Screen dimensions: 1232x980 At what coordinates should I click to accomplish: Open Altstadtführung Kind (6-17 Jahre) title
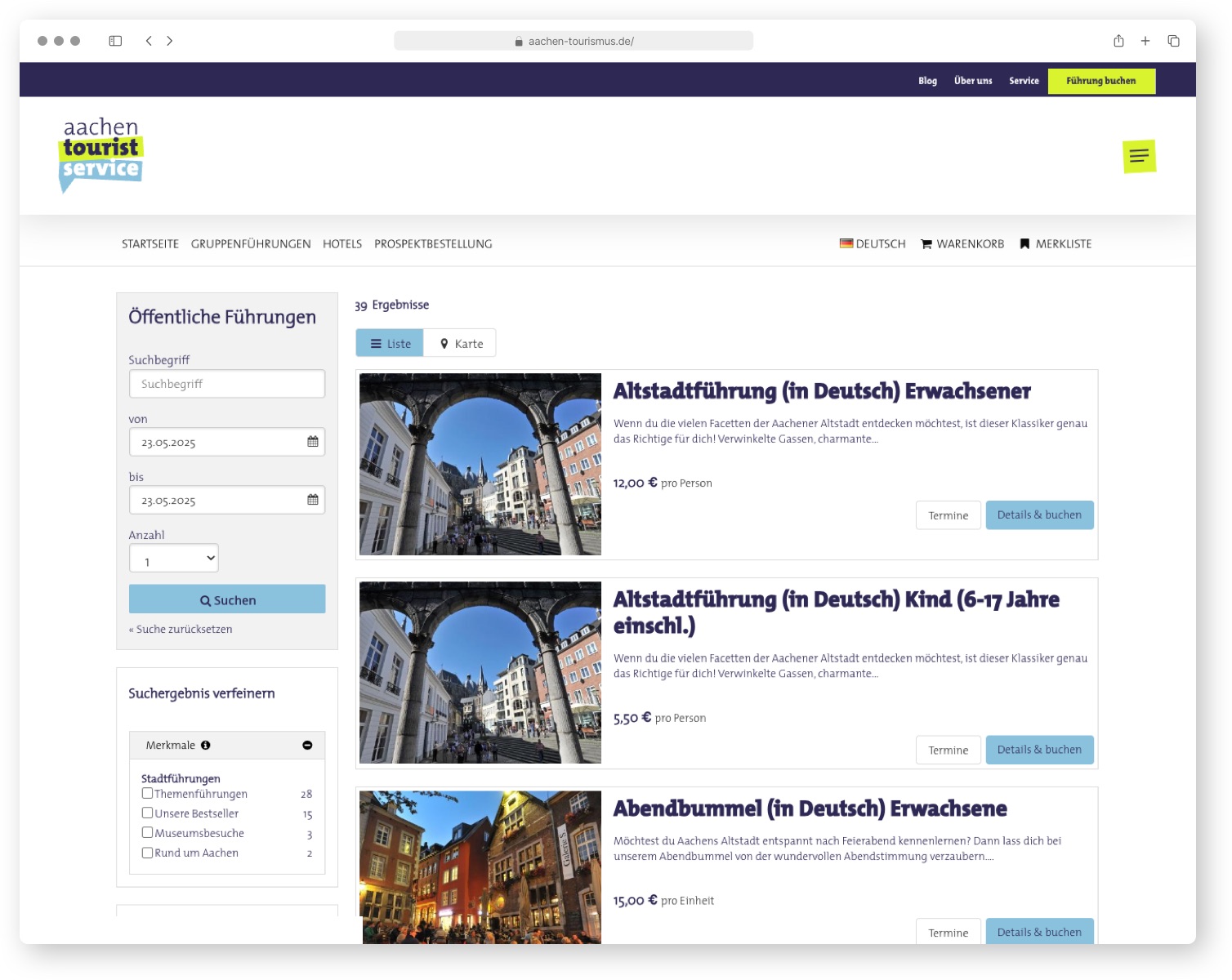(x=837, y=612)
